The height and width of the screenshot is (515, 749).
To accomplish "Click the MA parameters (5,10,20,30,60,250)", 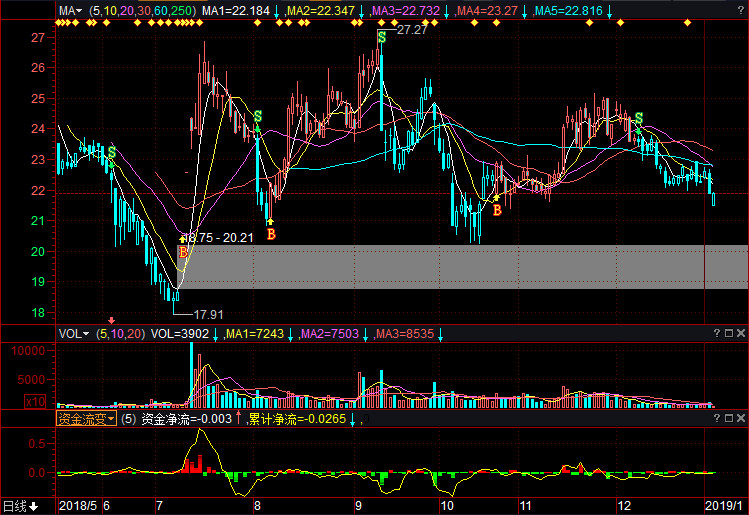I will (142, 11).
